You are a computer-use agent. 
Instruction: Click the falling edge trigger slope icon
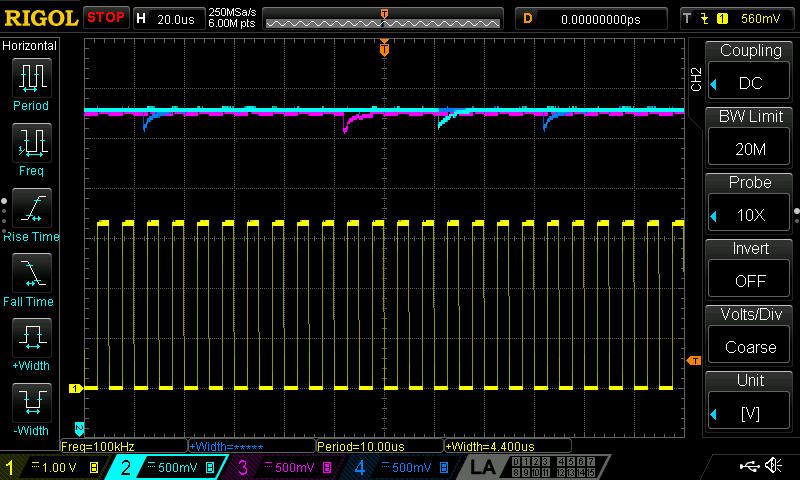pyautogui.click(x=705, y=19)
